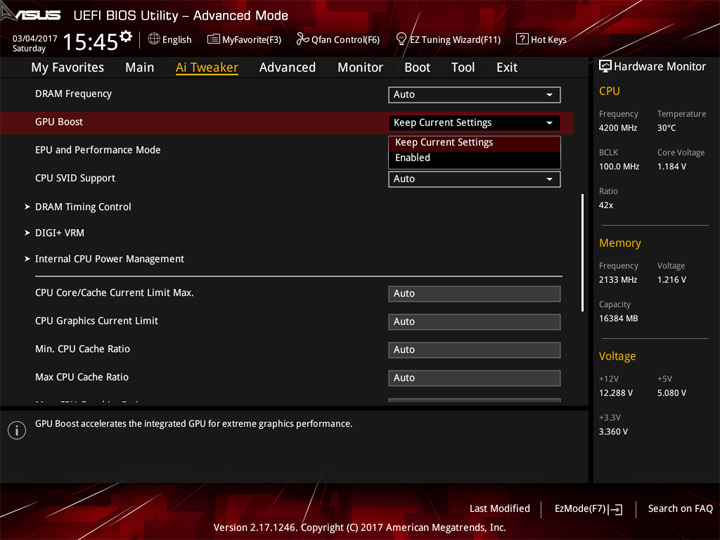Click the Hardware Monitor screen icon

tap(605, 67)
